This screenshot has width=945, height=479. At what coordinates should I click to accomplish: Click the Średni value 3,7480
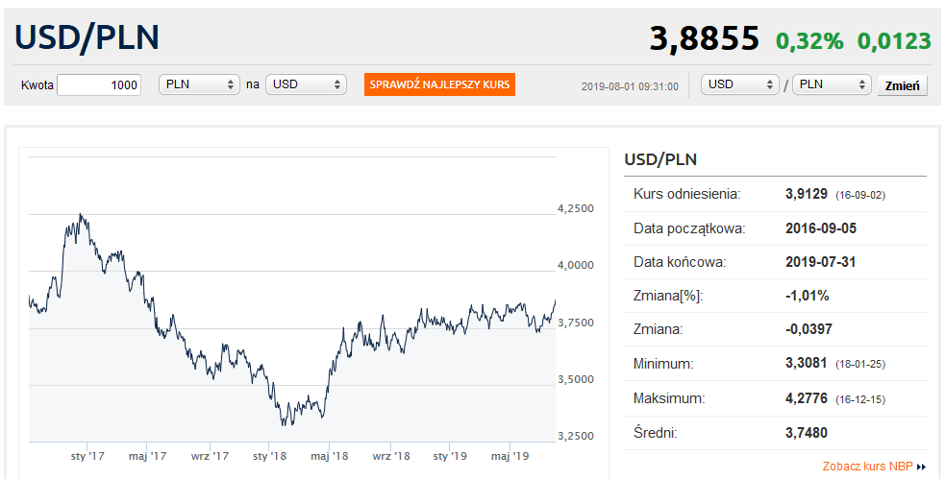point(806,433)
